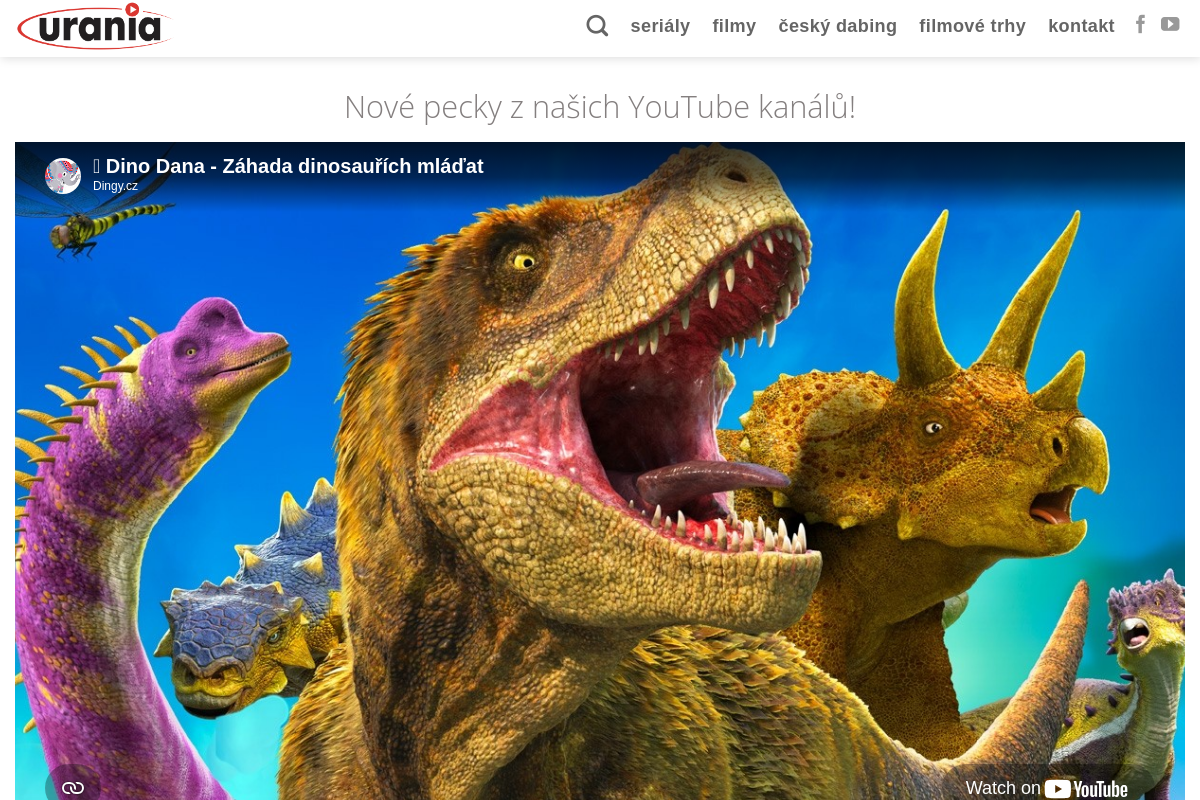This screenshot has width=1200, height=800.
Task: Select český dabing in navigation
Action: coord(837,26)
